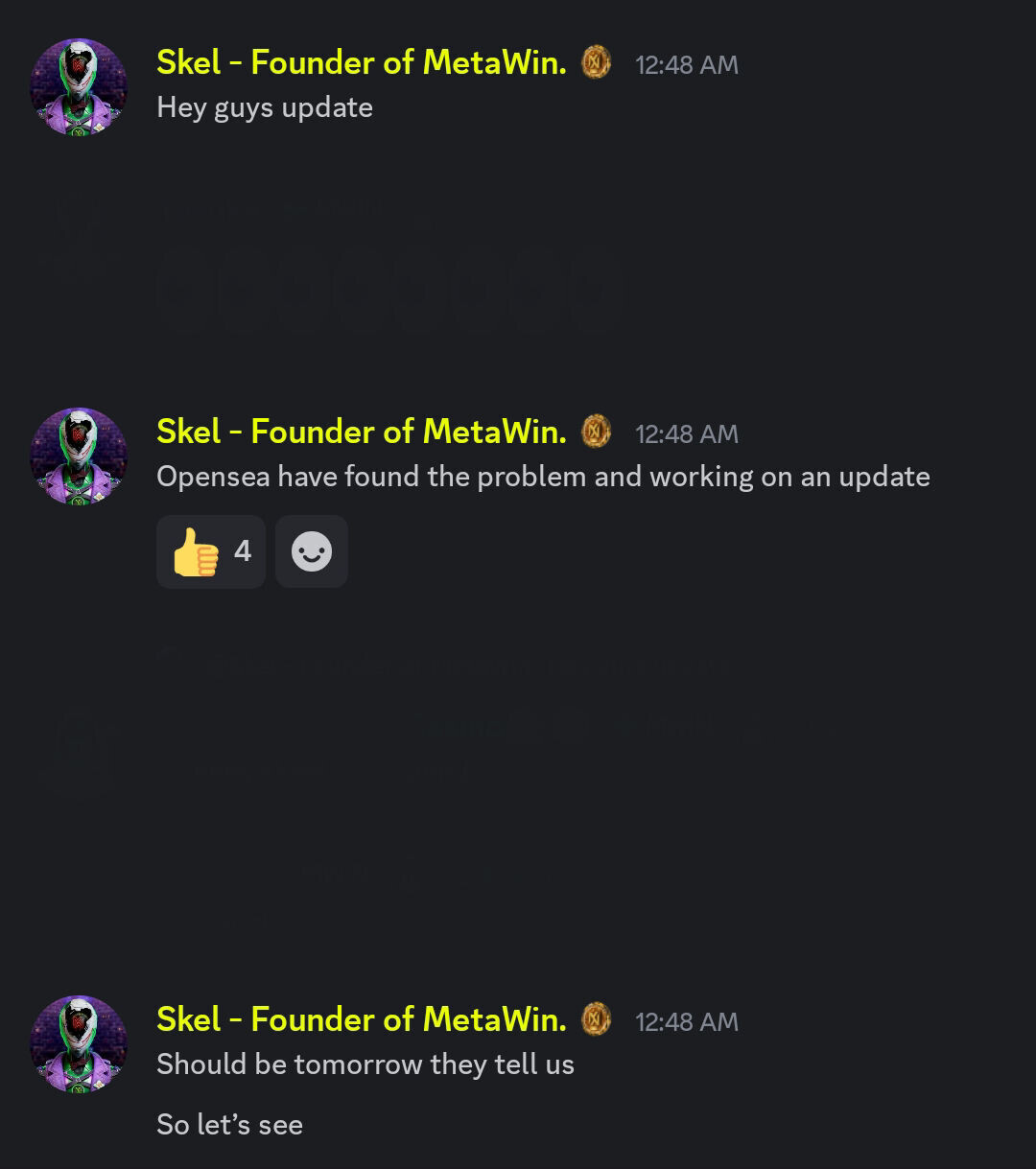Open Skel's avatar on the 'Hey guys update' message
Screen dimensions: 1036x1169
point(79,87)
